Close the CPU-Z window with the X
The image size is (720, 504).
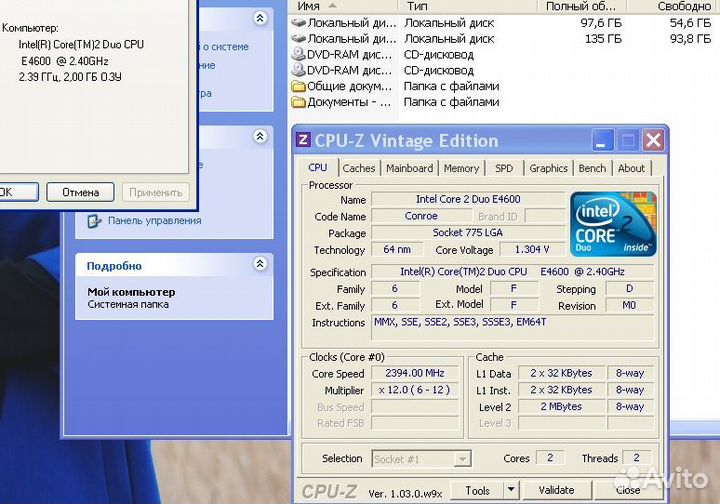tap(653, 140)
